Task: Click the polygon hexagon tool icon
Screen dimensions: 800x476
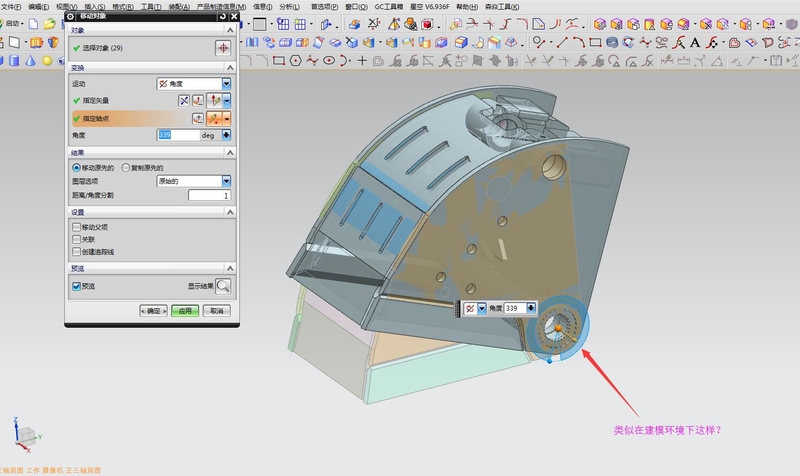Action: coord(295,61)
